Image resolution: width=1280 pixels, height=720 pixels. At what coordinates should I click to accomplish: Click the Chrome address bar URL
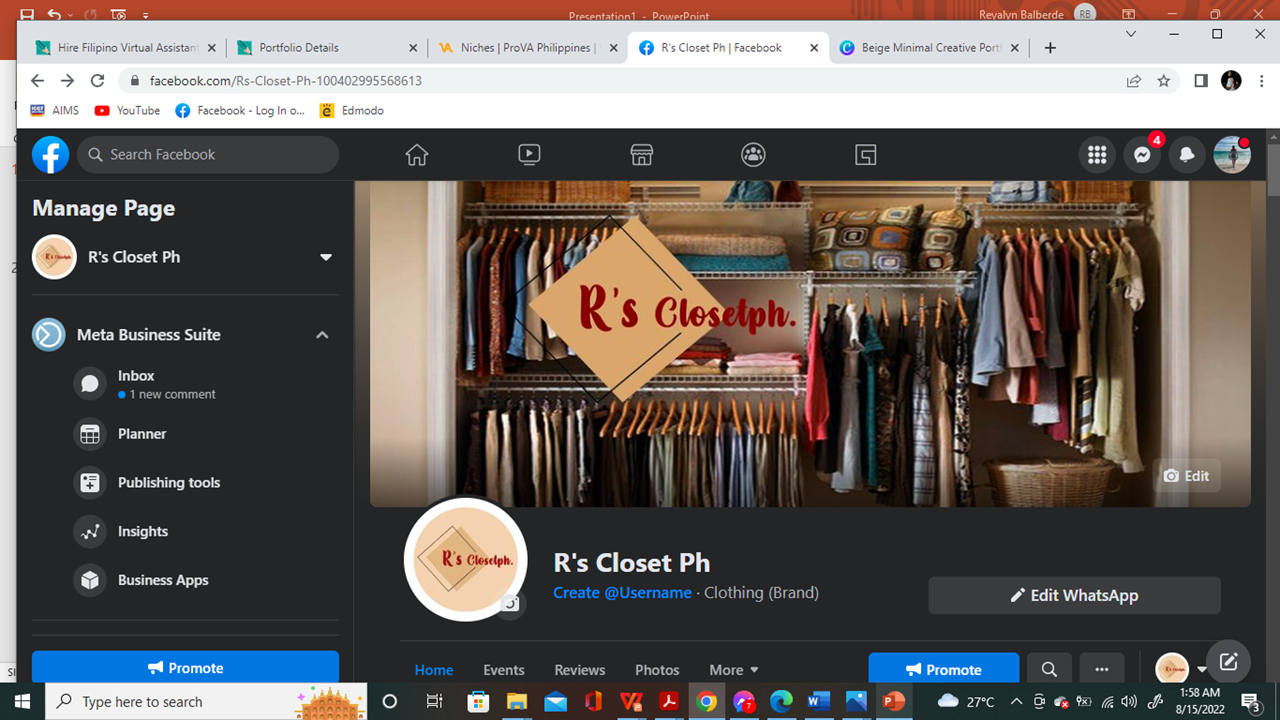(286, 81)
